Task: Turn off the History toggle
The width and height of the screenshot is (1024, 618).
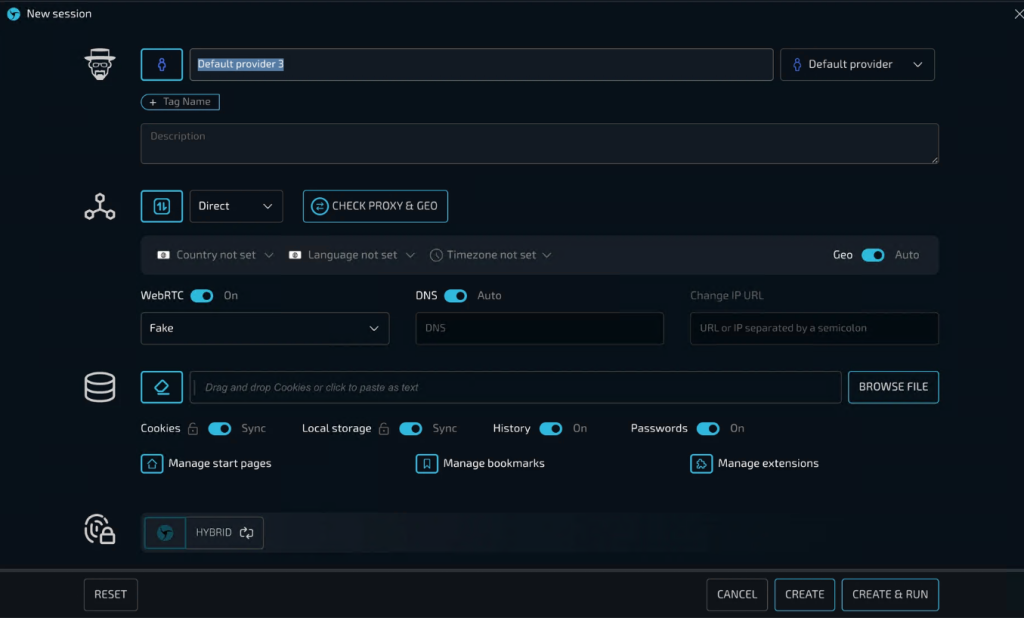Action: (550, 428)
